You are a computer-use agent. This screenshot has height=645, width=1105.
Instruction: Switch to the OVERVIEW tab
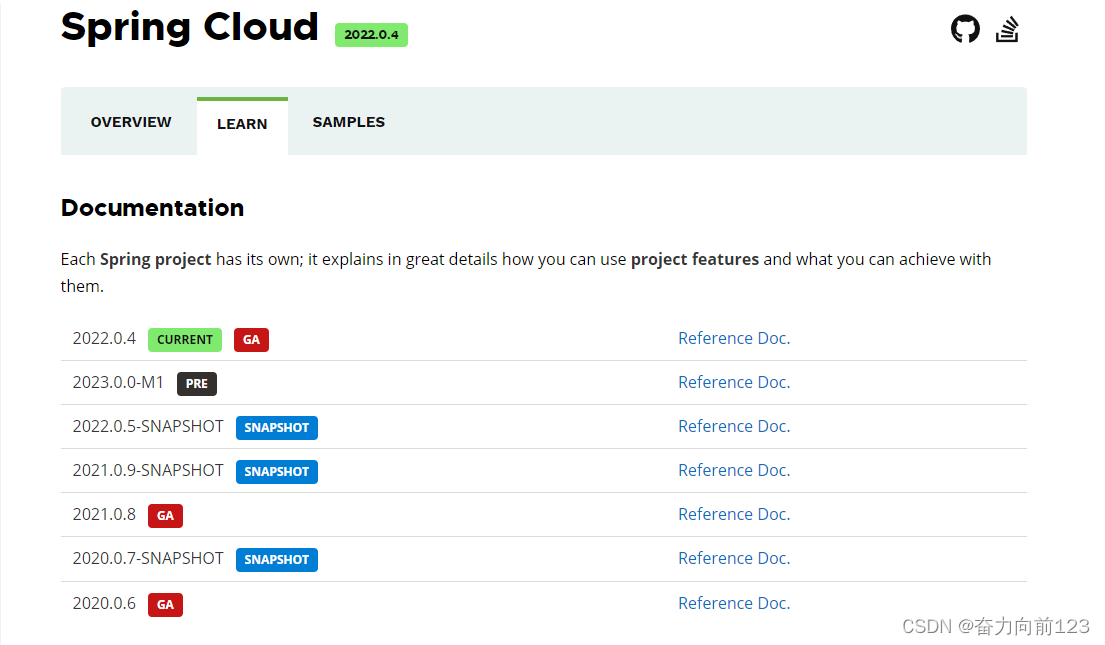[131, 122]
